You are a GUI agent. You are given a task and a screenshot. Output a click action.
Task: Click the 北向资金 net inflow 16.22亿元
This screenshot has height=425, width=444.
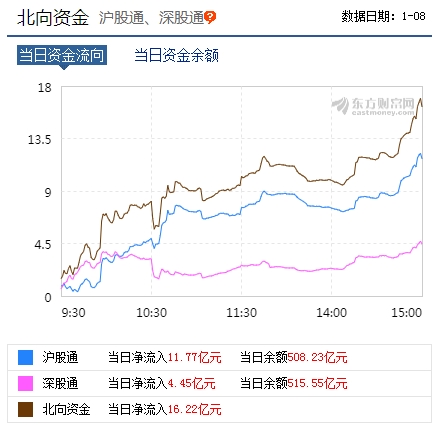[x=195, y=409]
